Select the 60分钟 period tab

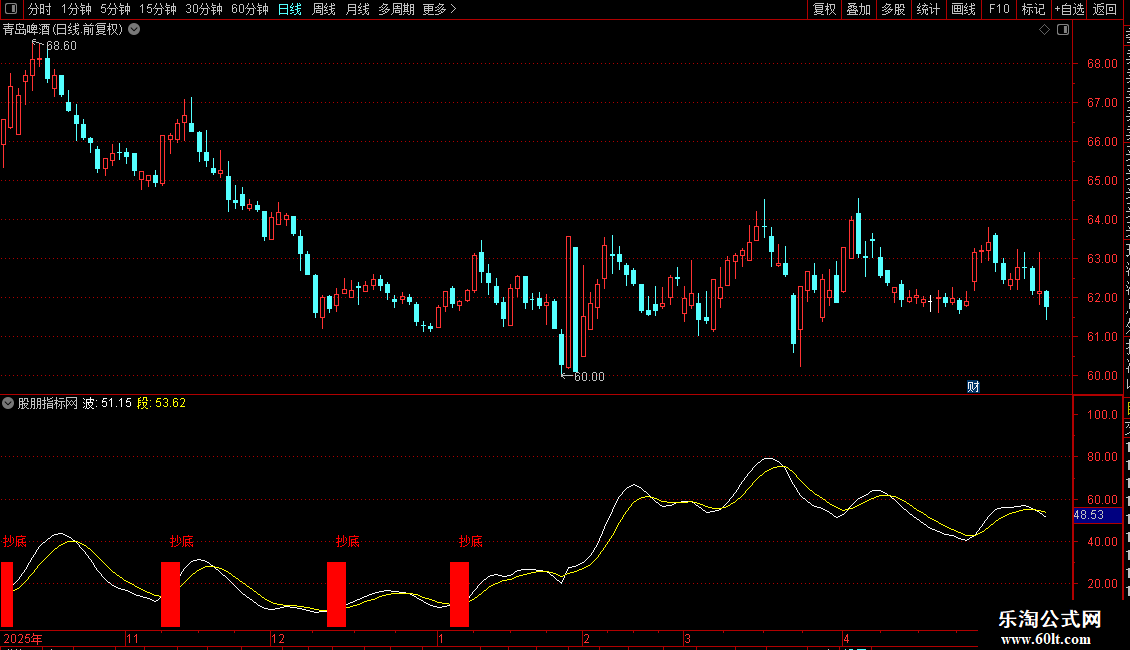click(249, 9)
